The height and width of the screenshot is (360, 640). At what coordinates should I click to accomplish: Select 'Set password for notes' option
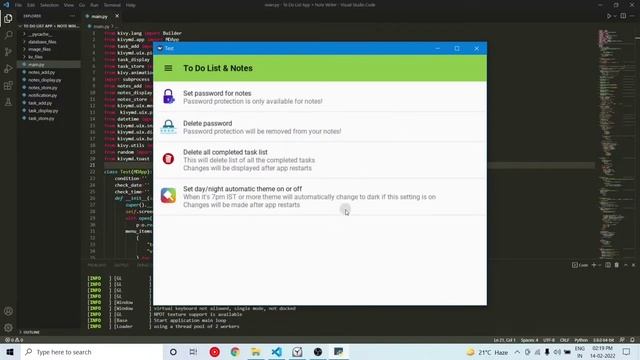pos(320,97)
